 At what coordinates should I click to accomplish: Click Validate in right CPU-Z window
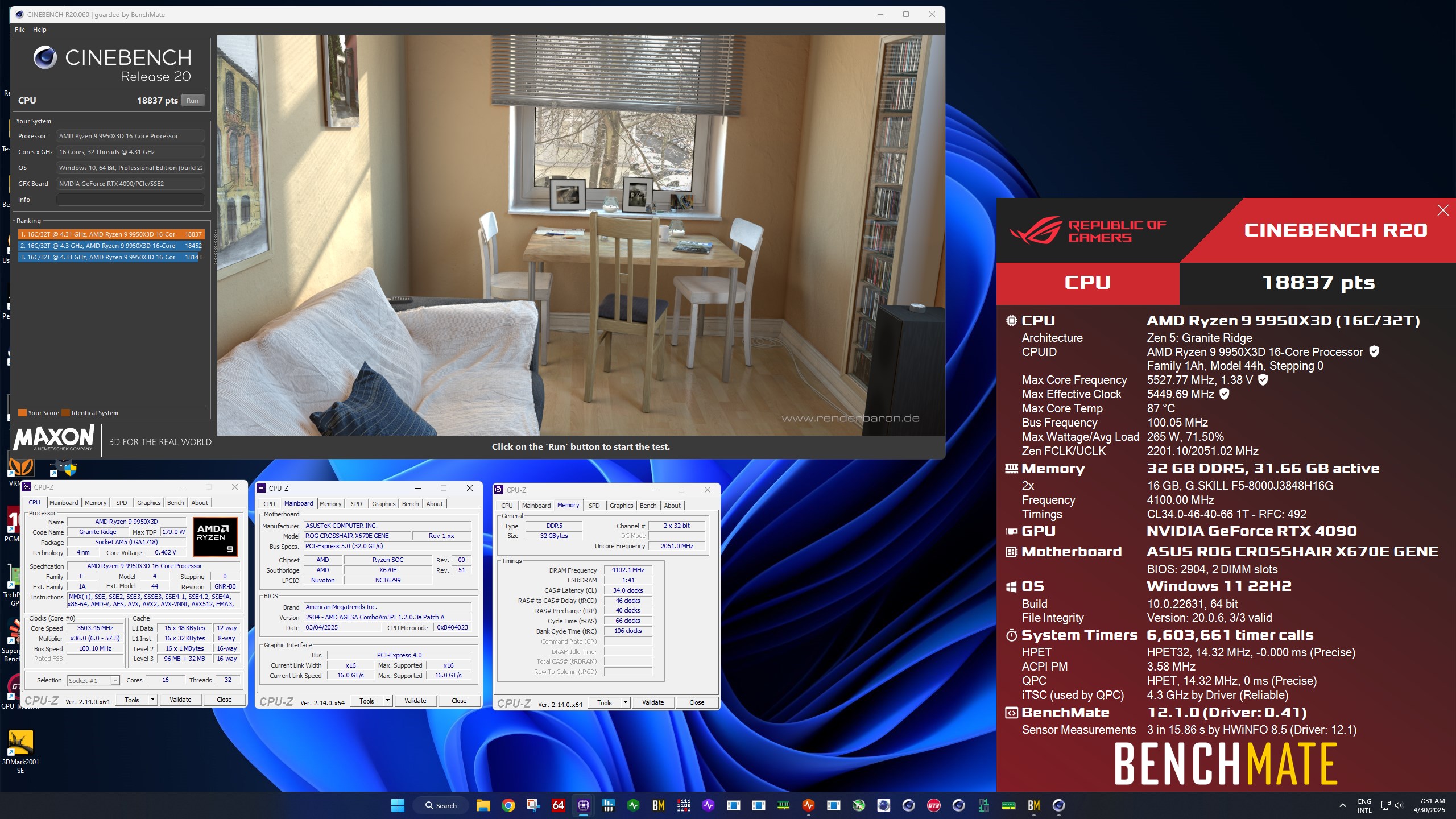tap(653, 702)
